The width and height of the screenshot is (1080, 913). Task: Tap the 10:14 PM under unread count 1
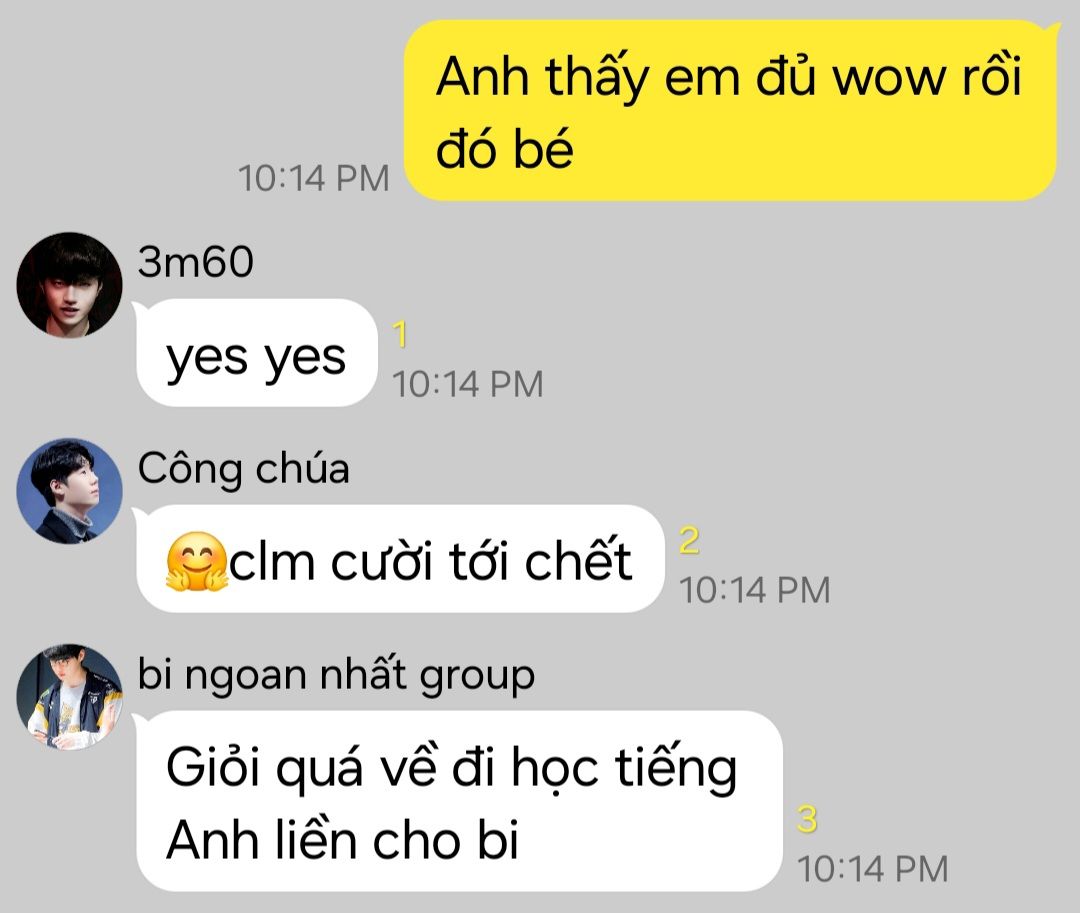click(x=468, y=384)
